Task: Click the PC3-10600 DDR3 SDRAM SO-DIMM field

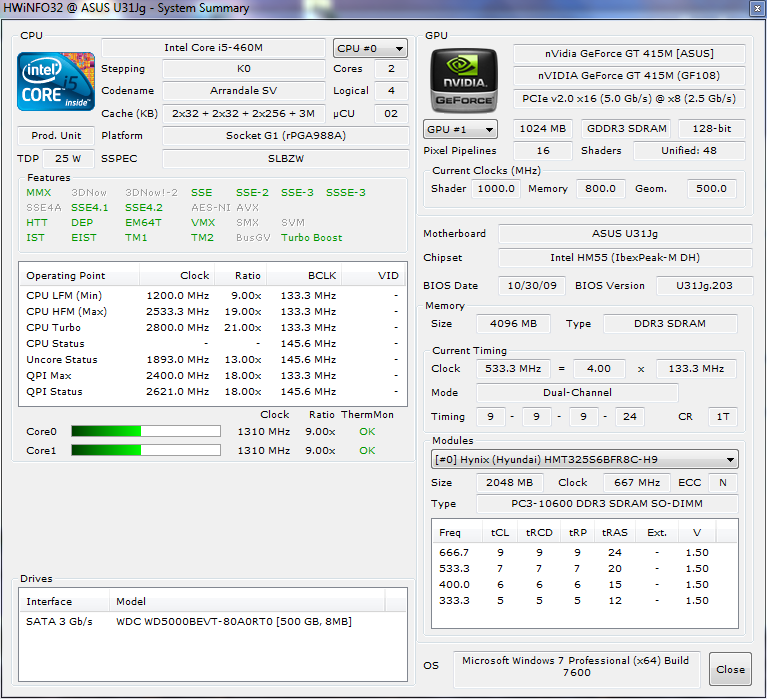Action: [607, 504]
